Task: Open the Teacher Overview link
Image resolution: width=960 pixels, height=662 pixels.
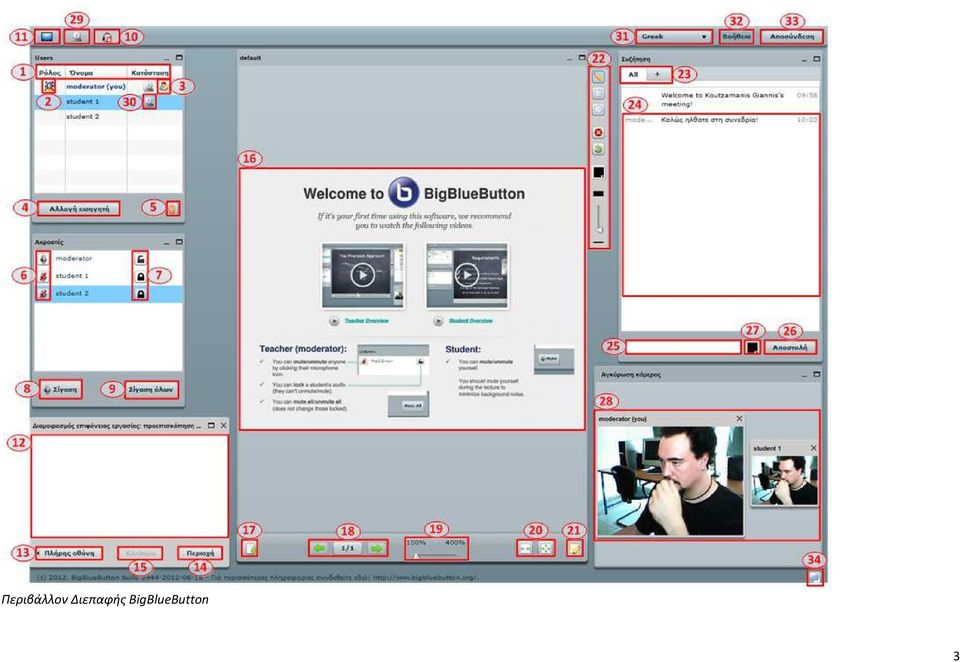Action: pos(367,321)
